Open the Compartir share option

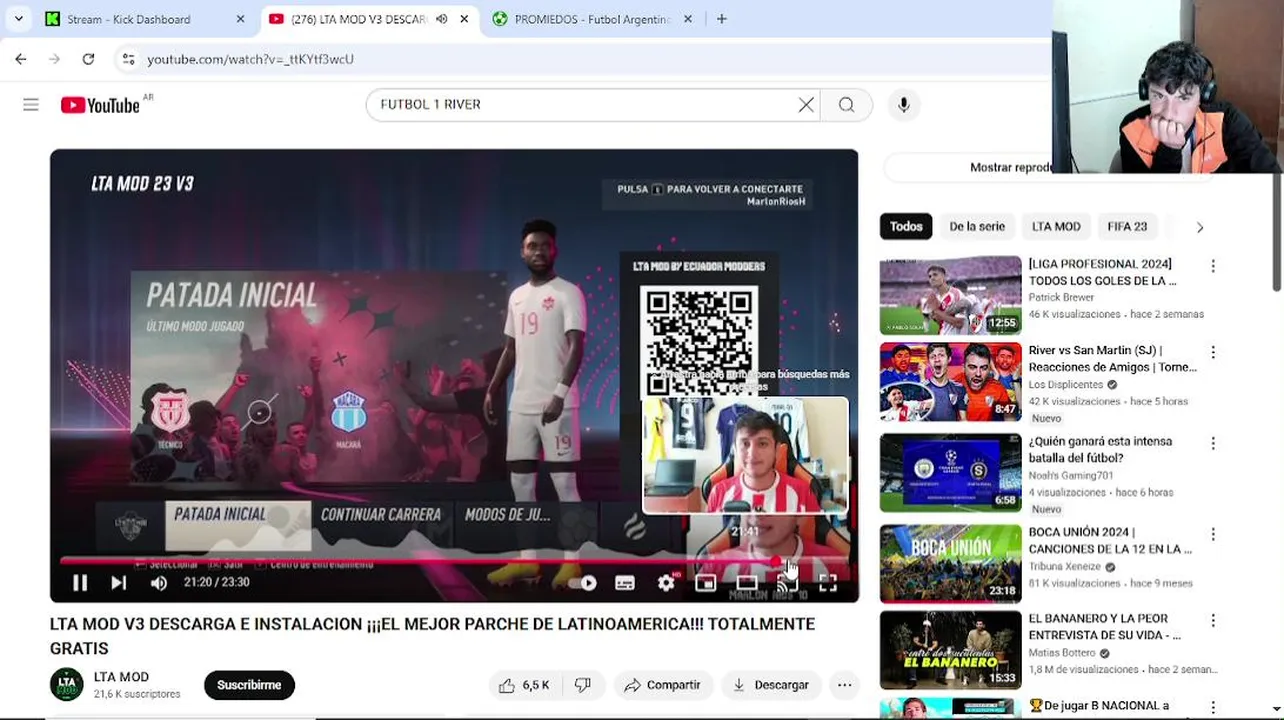[662, 685]
